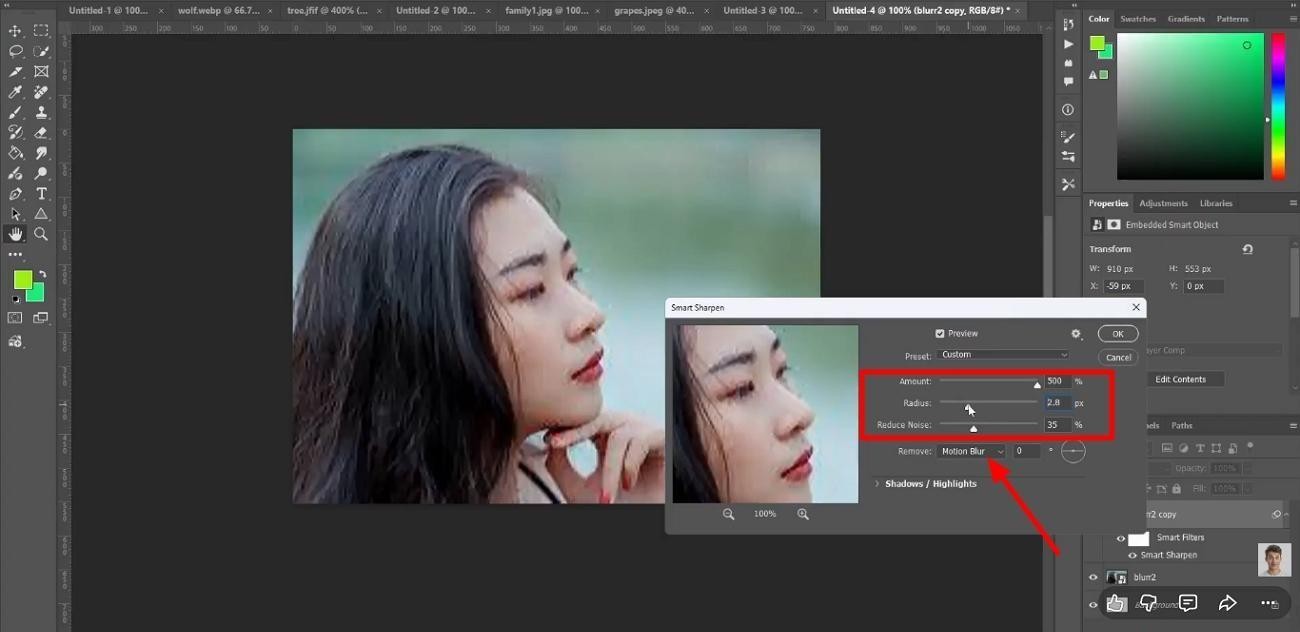
Task: Select the Smudge tool
Action: (41, 153)
